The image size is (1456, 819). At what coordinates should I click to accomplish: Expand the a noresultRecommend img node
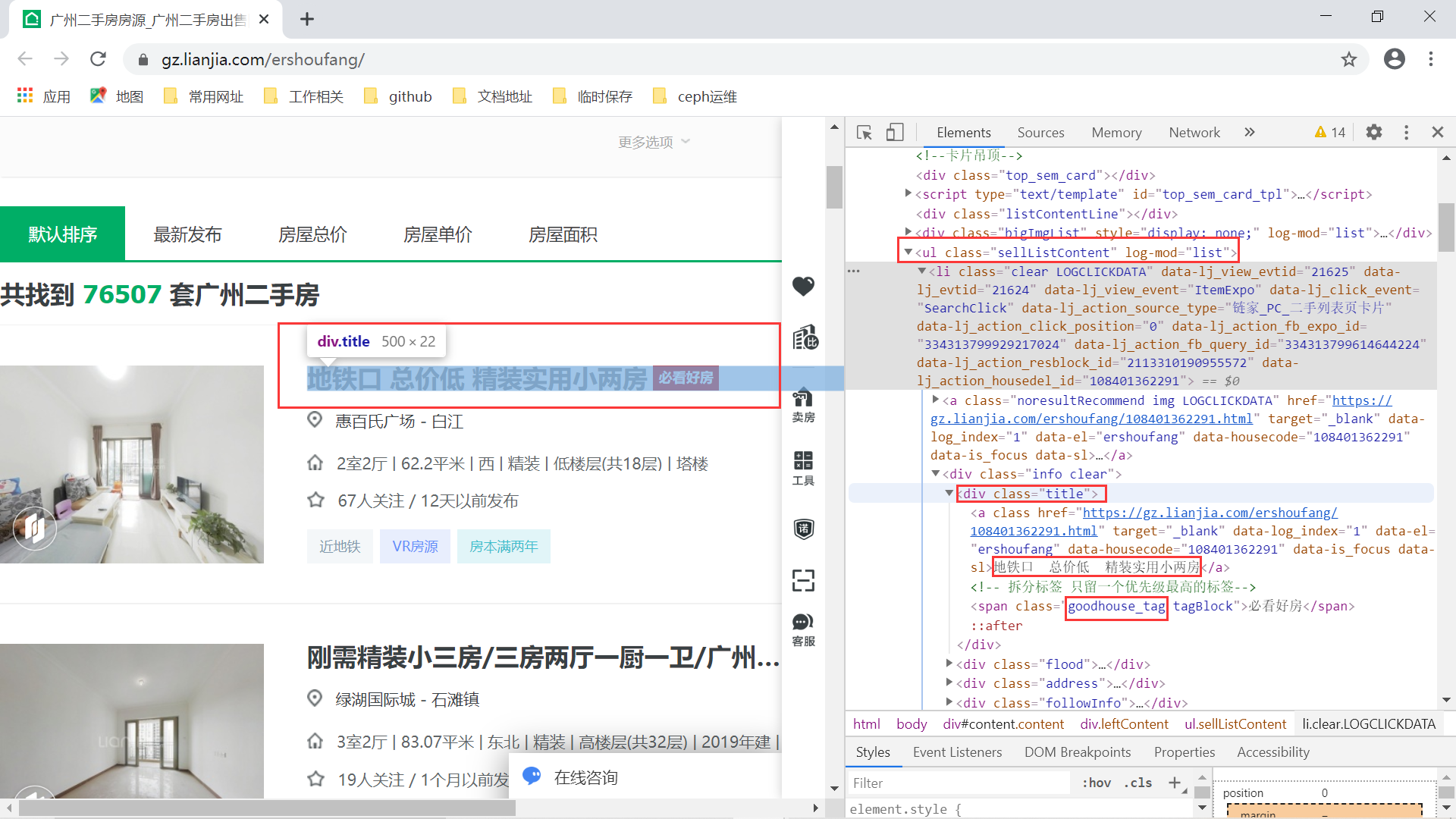point(935,400)
